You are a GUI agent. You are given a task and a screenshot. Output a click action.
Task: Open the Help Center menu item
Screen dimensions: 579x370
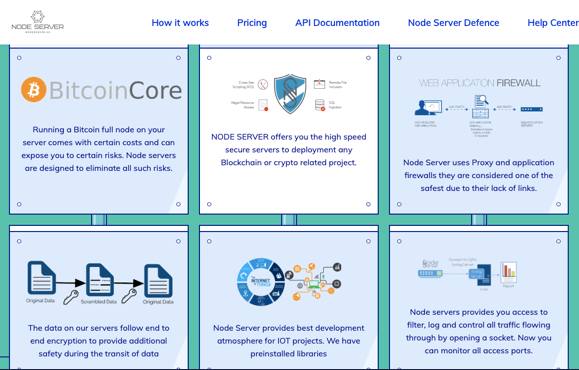coord(553,23)
